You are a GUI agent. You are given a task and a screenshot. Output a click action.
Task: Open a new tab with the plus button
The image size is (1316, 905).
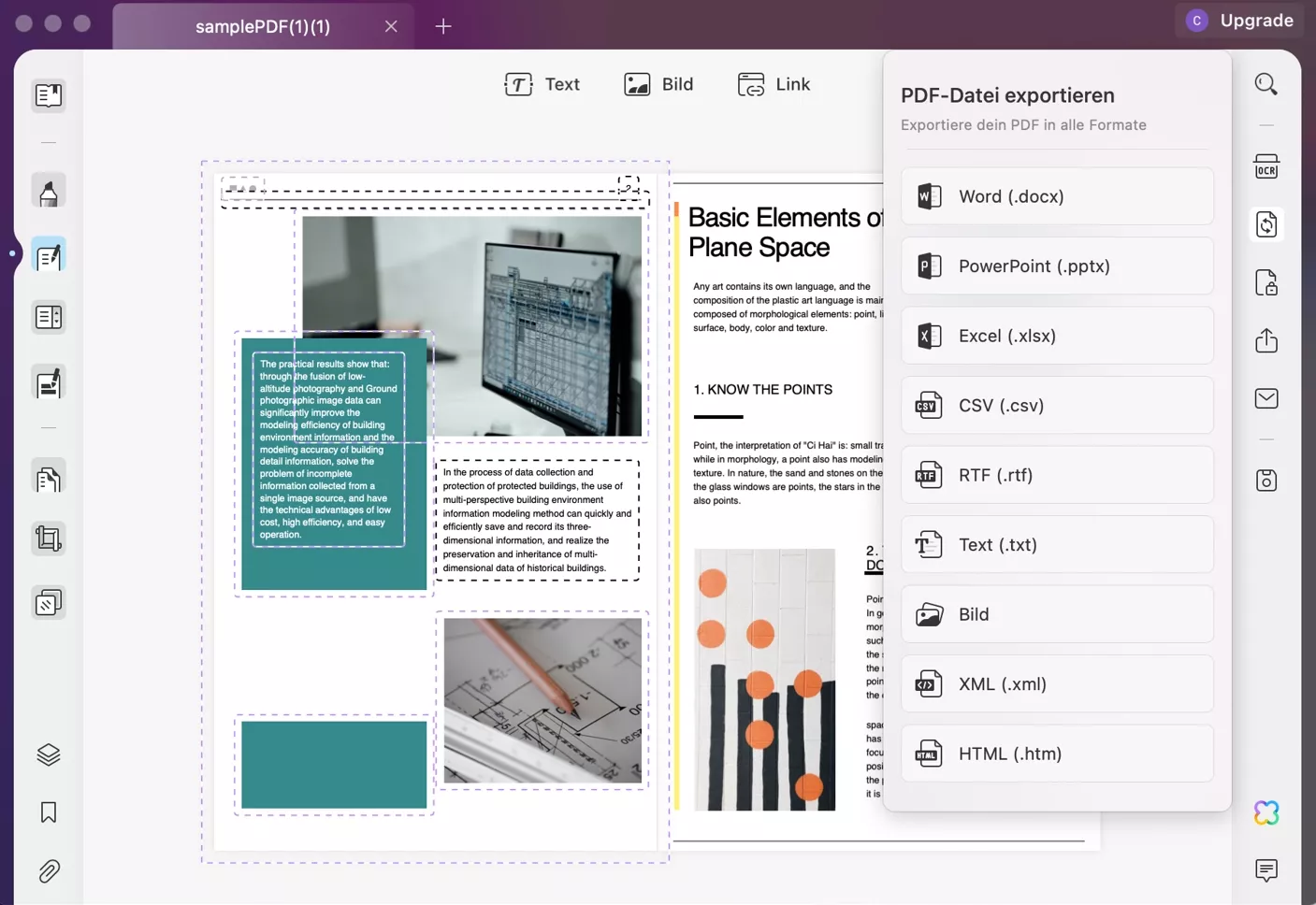(442, 26)
